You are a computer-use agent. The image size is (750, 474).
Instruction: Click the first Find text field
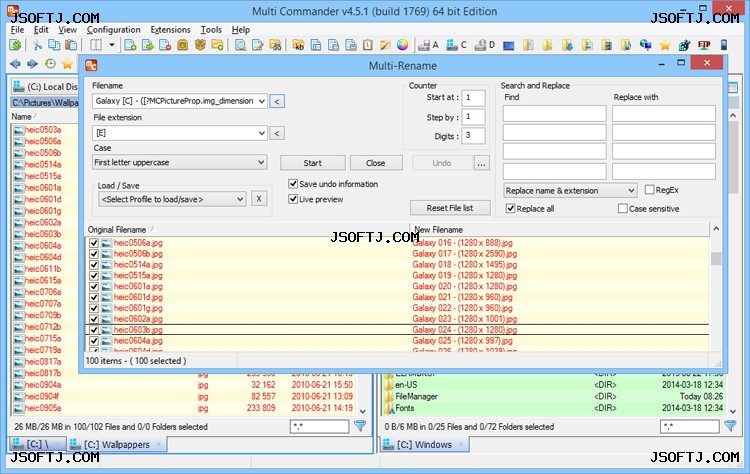pos(554,114)
